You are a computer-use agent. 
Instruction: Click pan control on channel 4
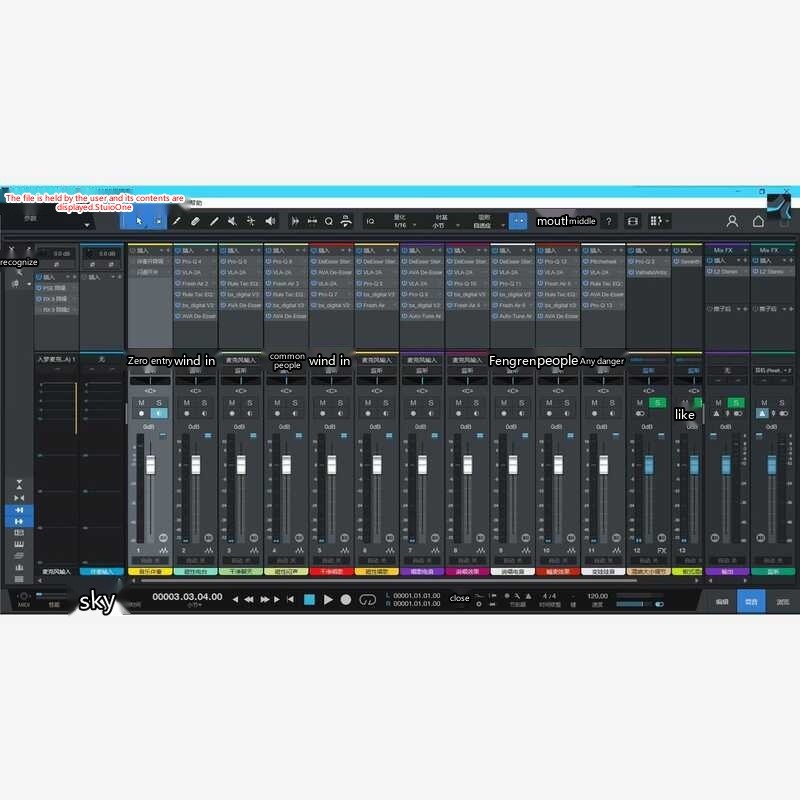[x=286, y=381]
